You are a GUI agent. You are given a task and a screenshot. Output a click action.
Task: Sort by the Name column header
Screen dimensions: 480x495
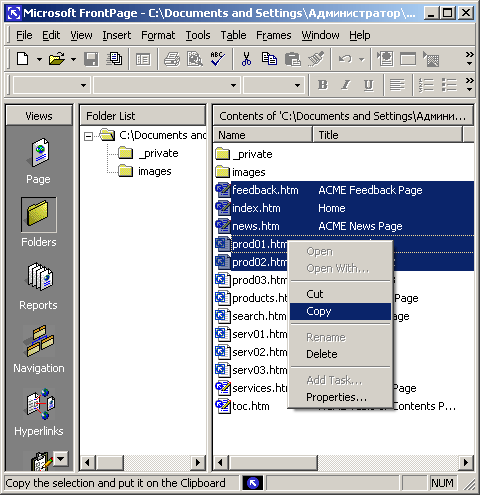tap(262, 135)
